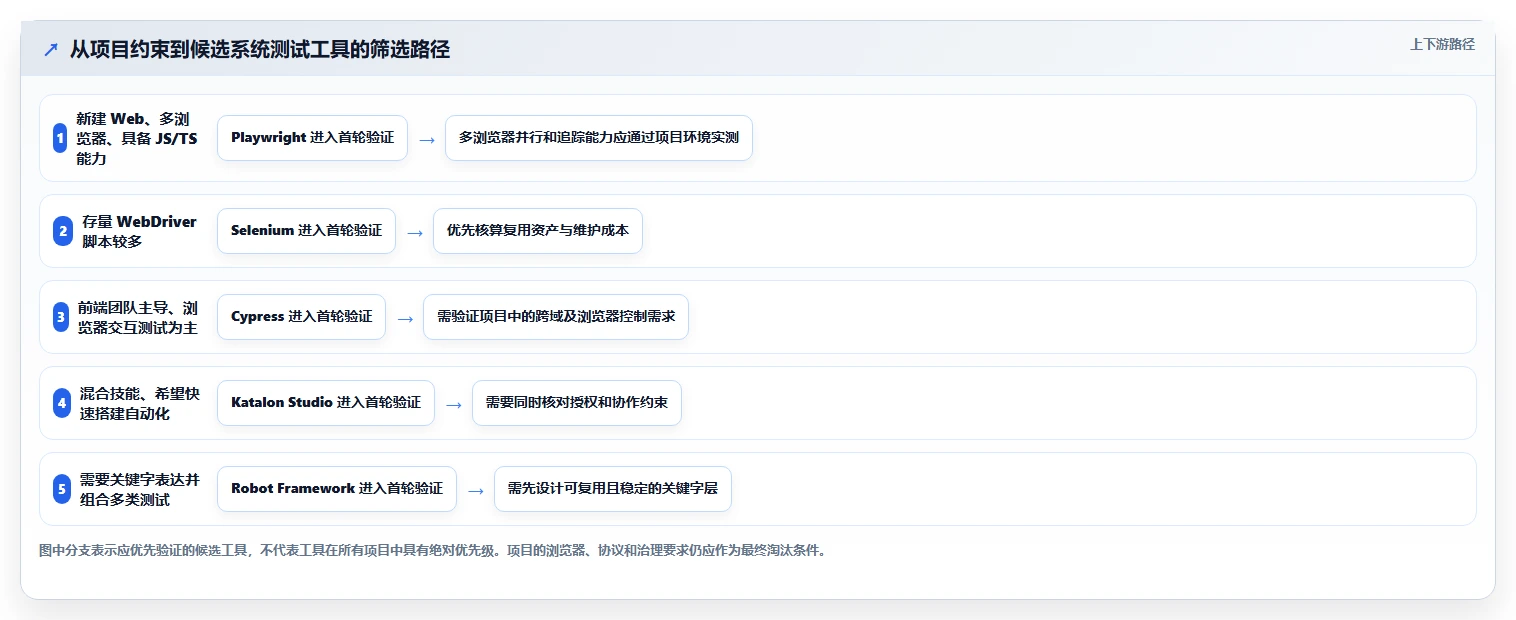Select the Robot Framework 进入首轮验证 box

tap(337, 489)
